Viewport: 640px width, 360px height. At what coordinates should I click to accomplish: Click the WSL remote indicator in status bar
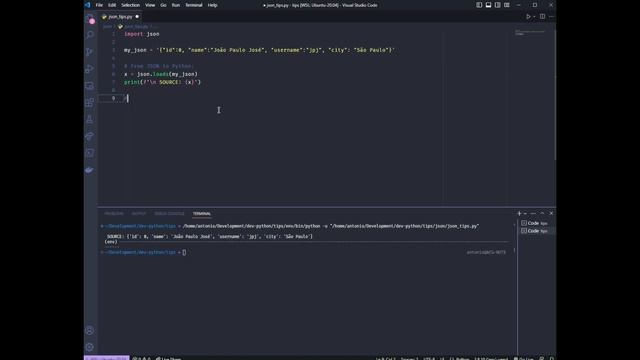coord(107,358)
